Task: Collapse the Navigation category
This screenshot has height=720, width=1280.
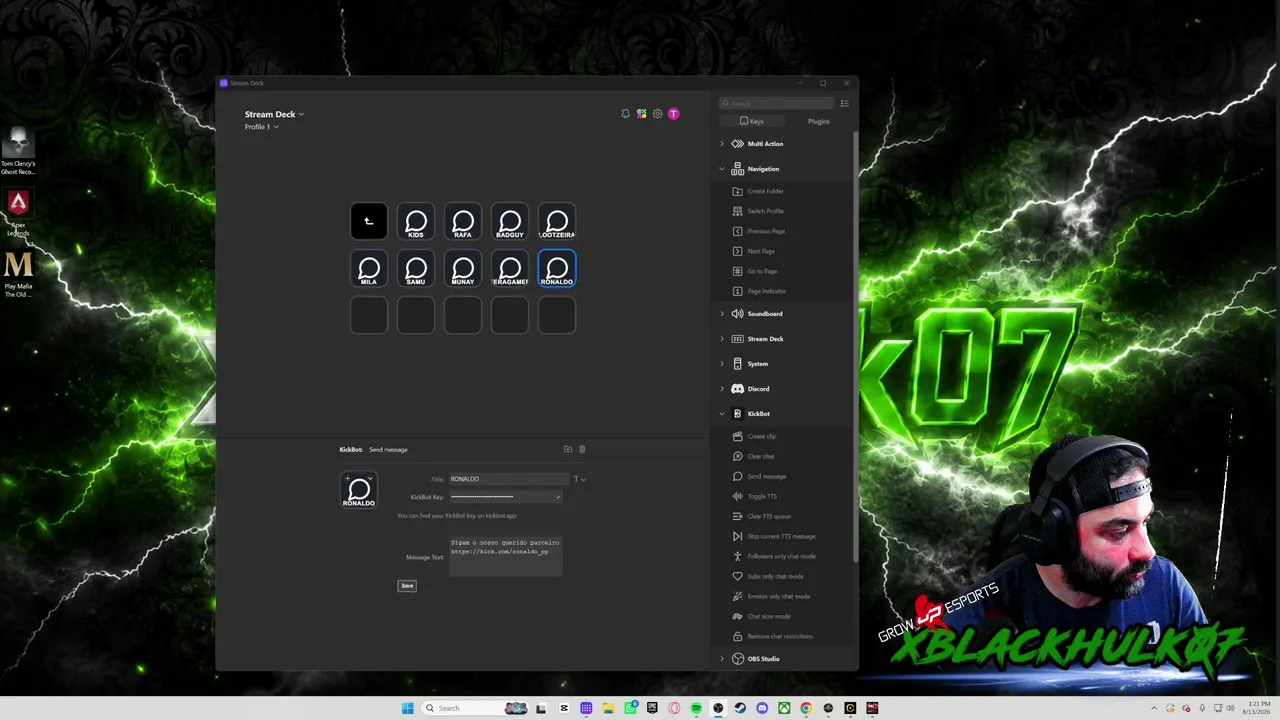Action: (x=722, y=169)
